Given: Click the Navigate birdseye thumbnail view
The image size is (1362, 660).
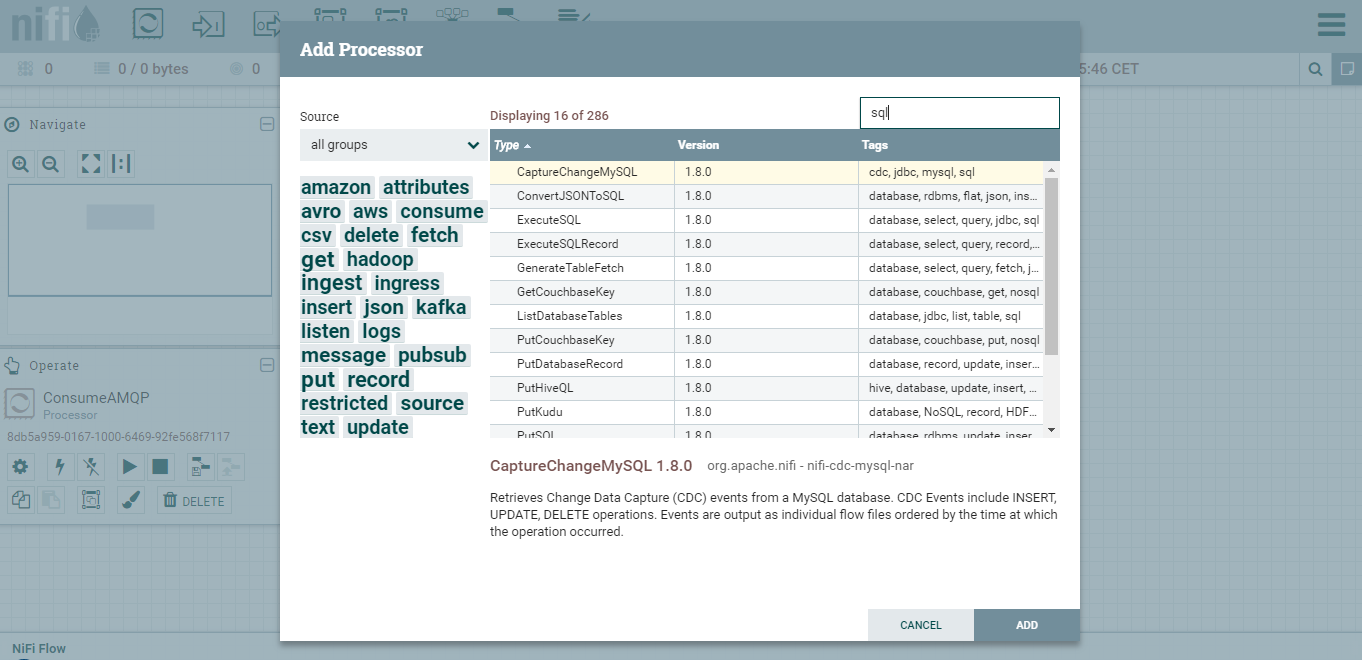Looking at the screenshot, I should click(140, 240).
